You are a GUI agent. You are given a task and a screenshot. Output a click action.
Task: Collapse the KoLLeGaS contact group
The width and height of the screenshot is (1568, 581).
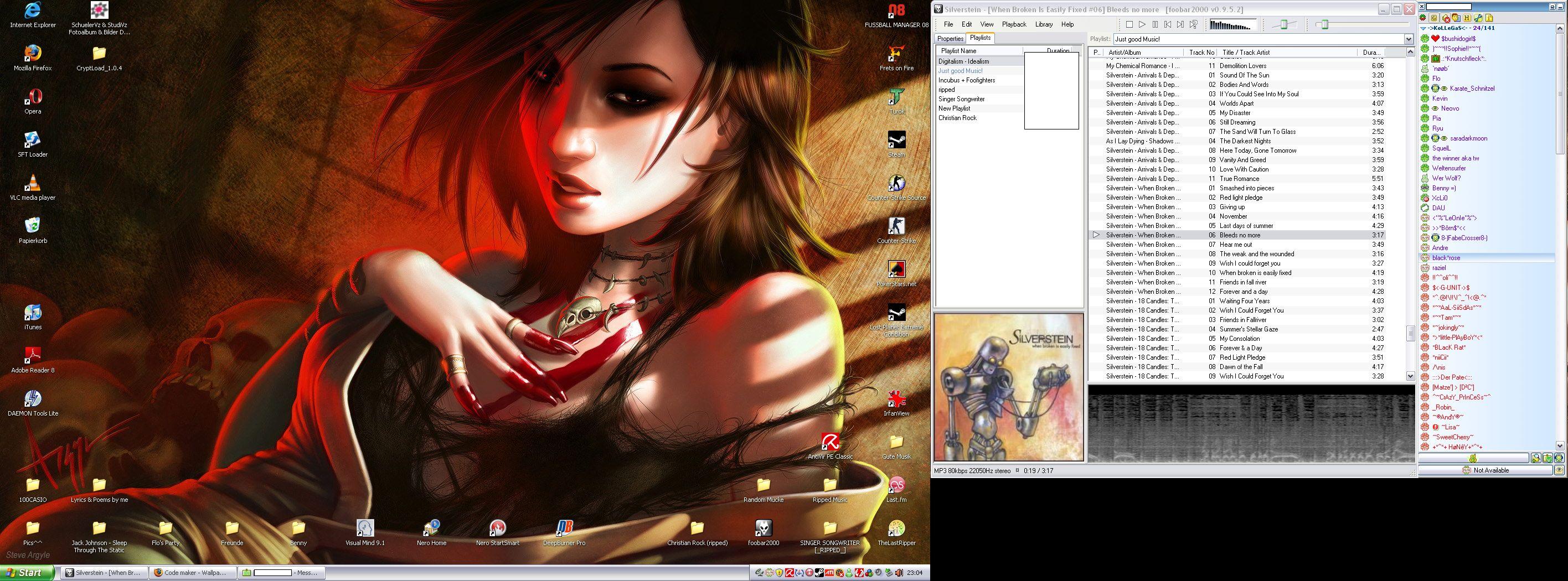point(1423,28)
